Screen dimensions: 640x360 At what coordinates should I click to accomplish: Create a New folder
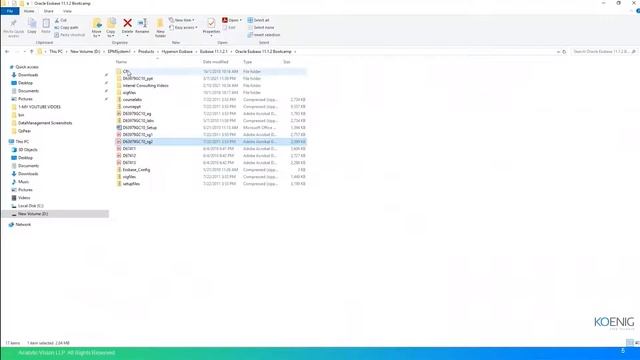pyautogui.click(x=160, y=27)
